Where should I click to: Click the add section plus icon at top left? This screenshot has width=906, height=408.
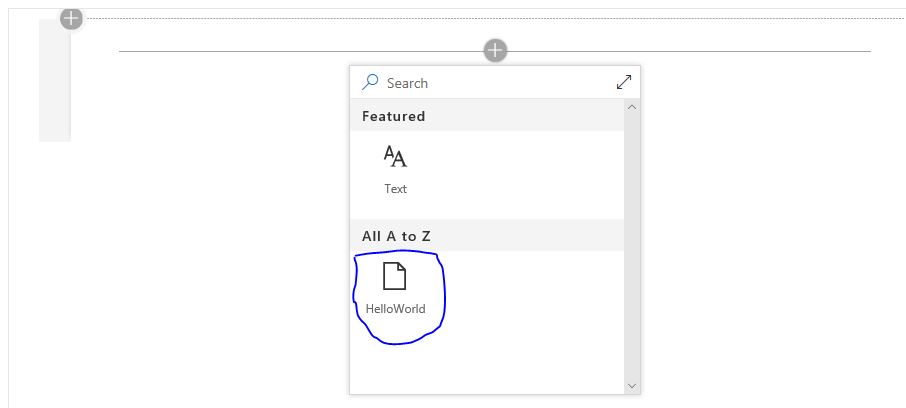point(71,17)
